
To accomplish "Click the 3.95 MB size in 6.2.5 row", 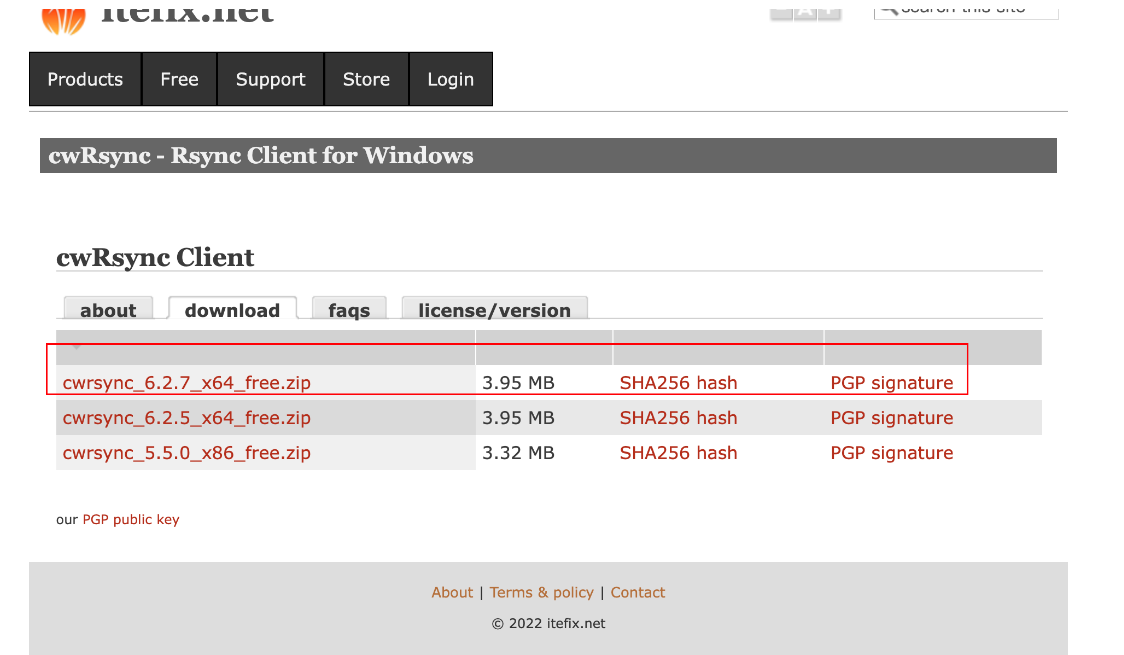I will coord(518,418).
